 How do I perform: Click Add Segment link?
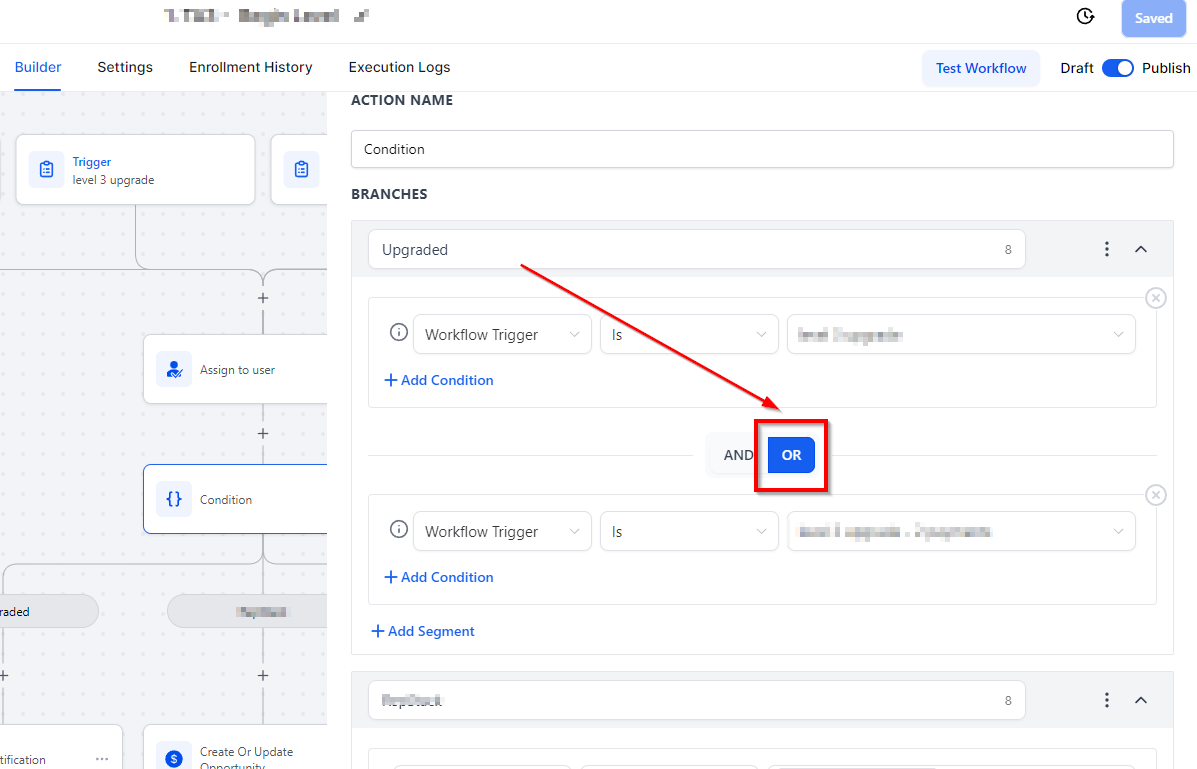click(423, 632)
